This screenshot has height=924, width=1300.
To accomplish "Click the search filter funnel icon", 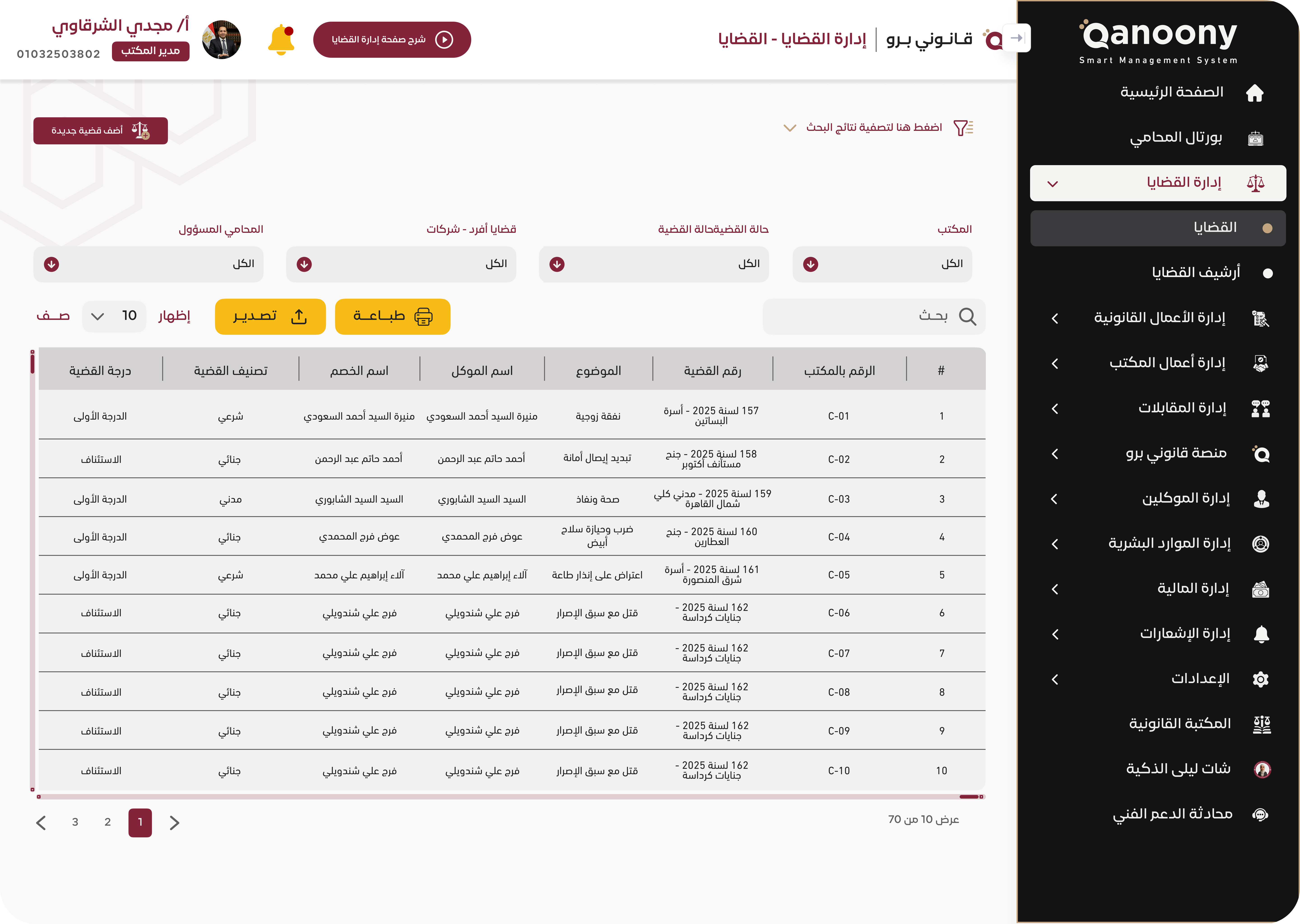I will click(963, 128).
